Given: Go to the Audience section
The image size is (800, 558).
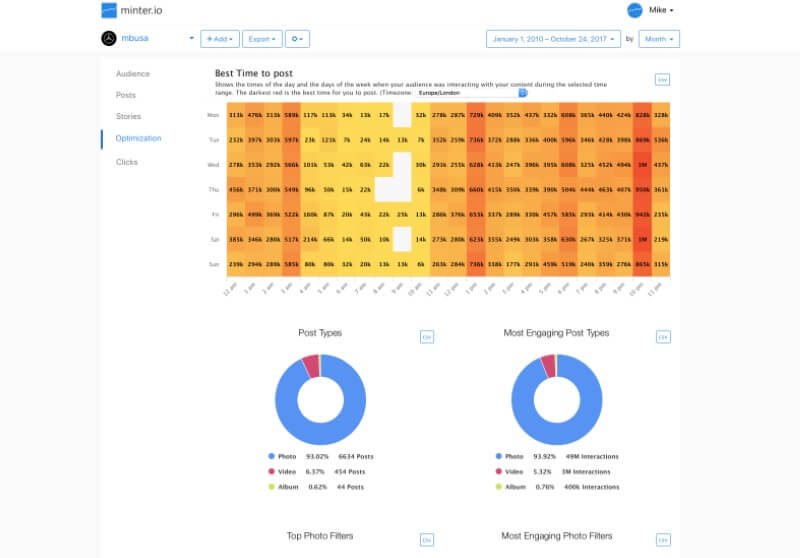Looking at the screenshot, I should coord(133,74).
